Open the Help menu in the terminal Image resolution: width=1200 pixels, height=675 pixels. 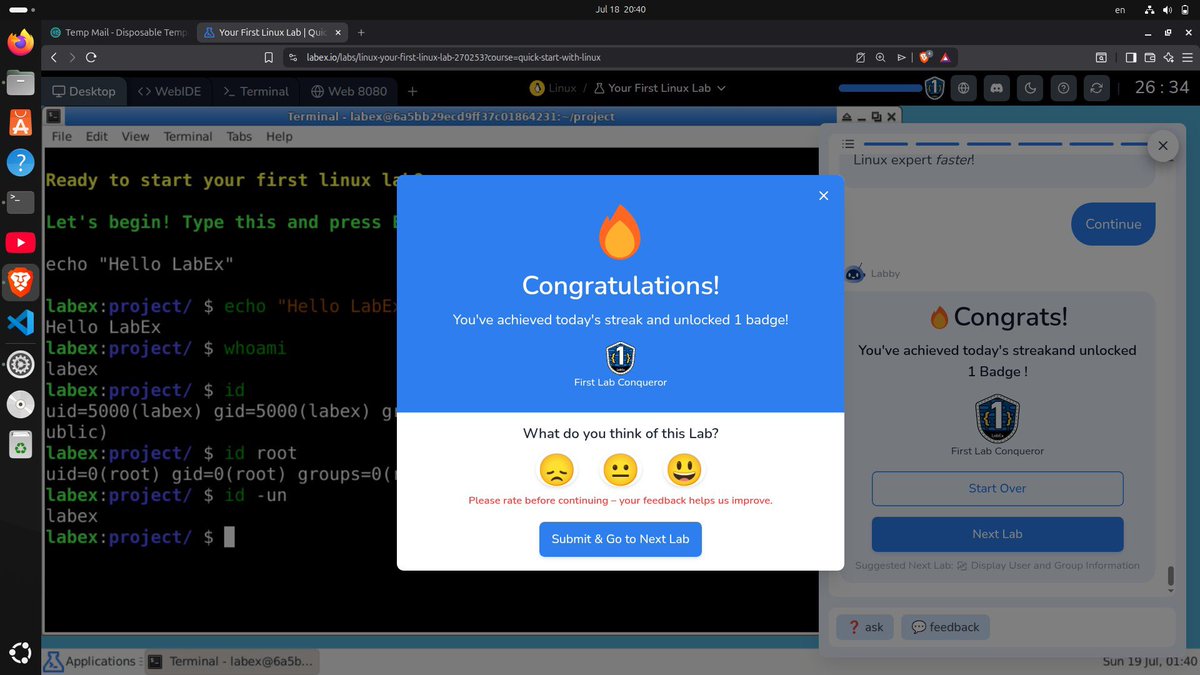coord(279,136)
